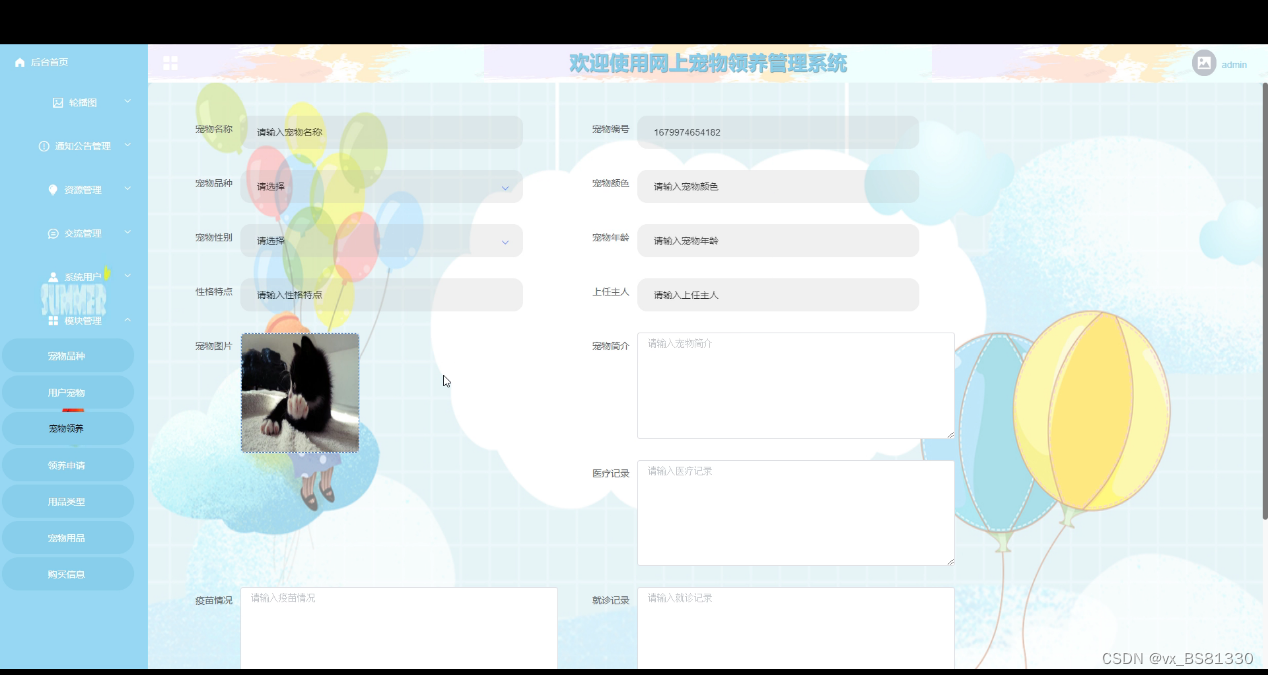Click the 交流管理 chat bubble icon

point(53,233)
